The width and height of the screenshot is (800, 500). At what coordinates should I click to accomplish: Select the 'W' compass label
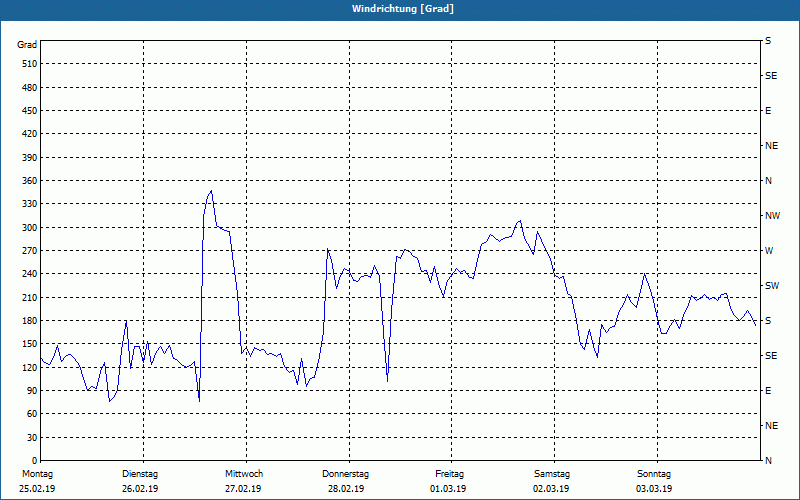click(x=769, y=251)
